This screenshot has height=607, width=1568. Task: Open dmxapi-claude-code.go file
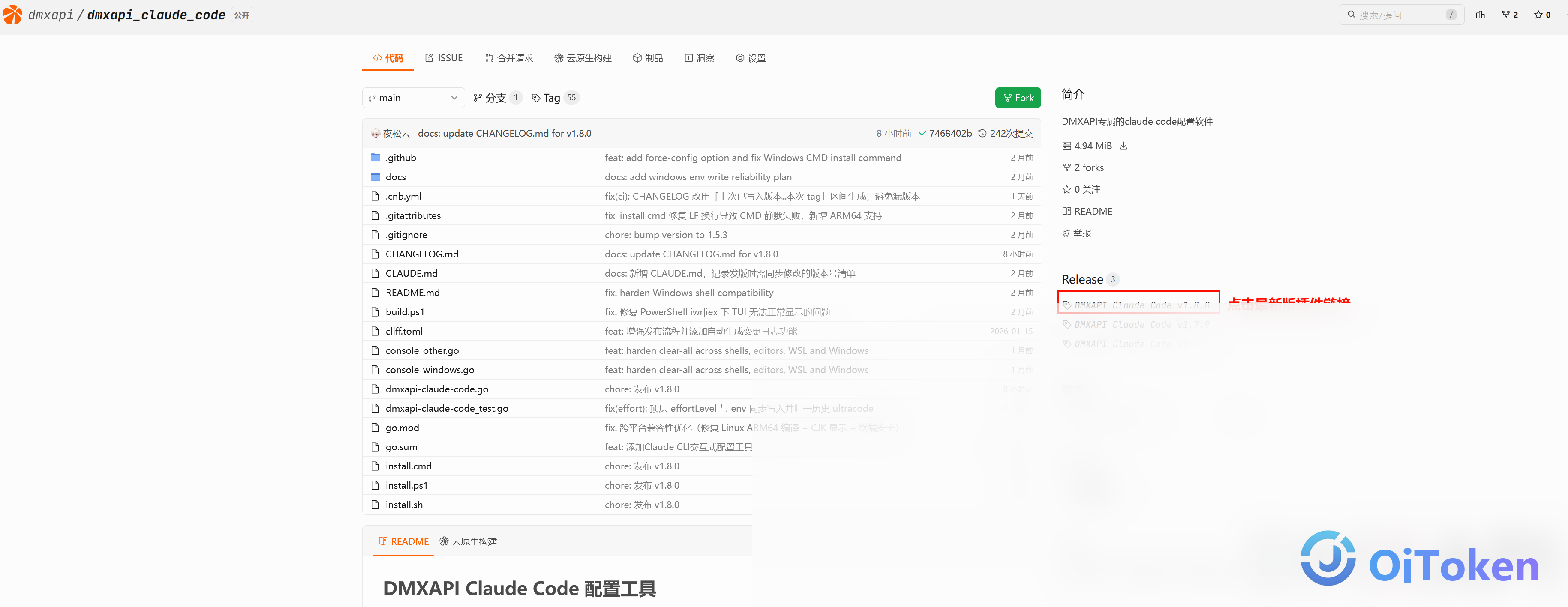(x=436, y=389)
